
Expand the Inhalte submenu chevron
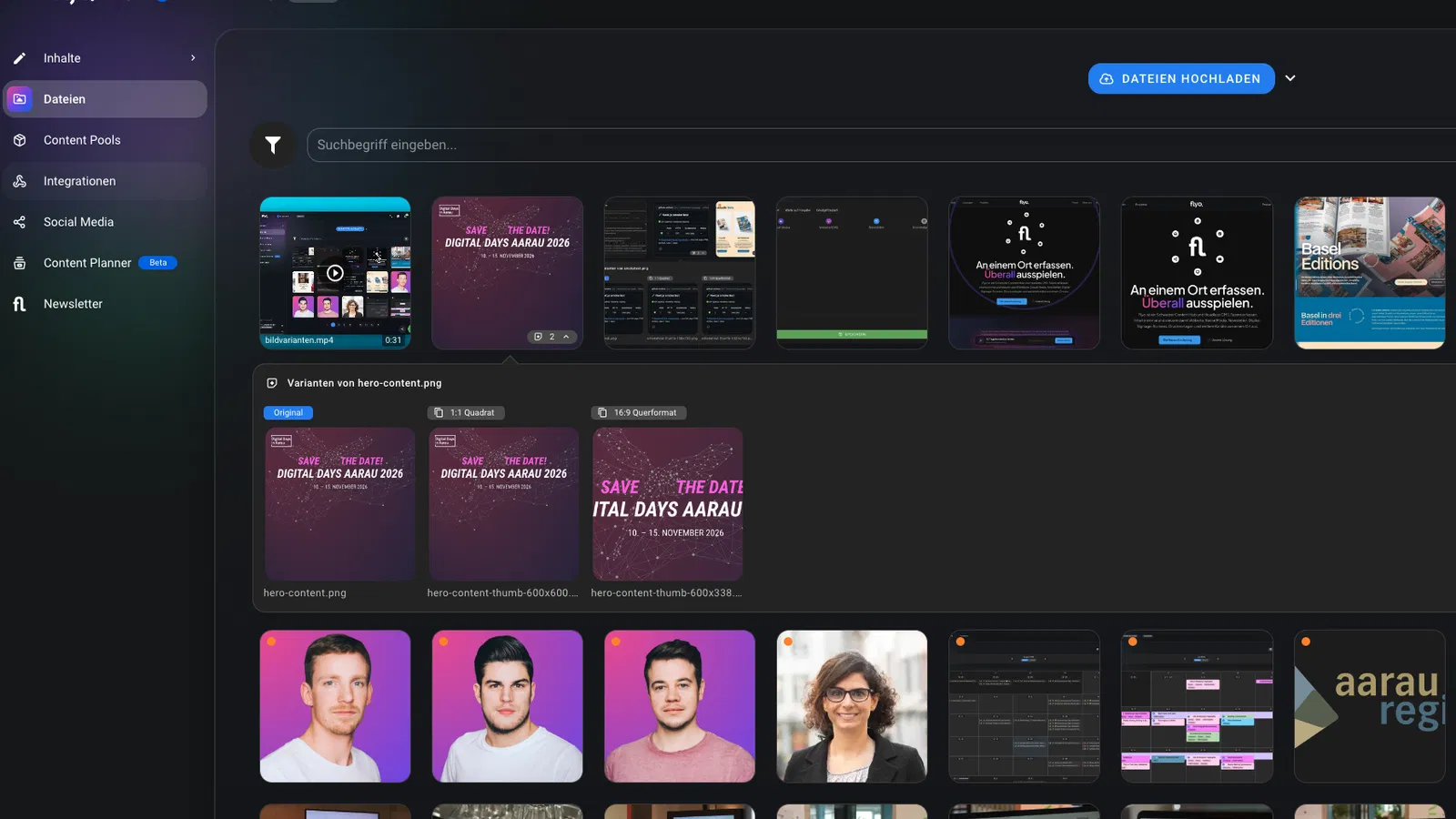pyautogui.click(x=193, y=58)
